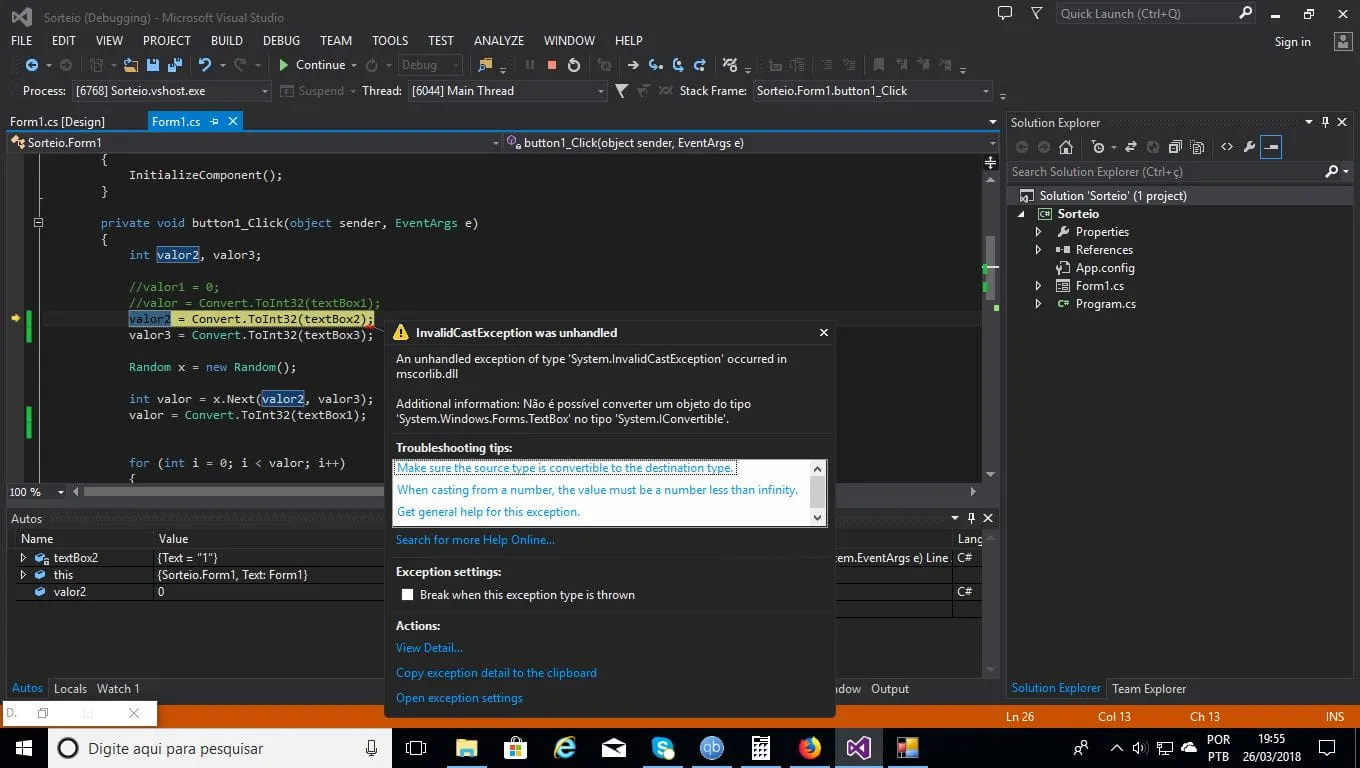Expand the textBox2 variable in Autos
The image size is (1360, 768).
(23, 558)
